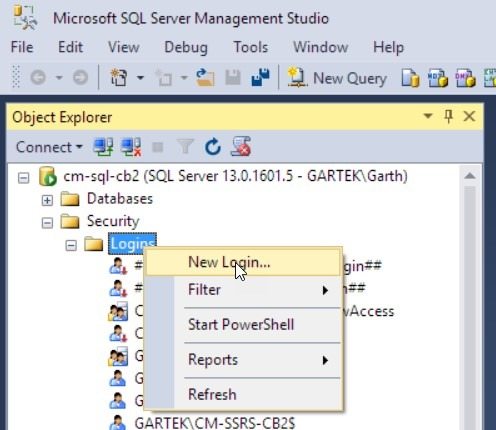
Task: Toggle the Object Explorer auto-hide pin
Action: pos(448,116)
